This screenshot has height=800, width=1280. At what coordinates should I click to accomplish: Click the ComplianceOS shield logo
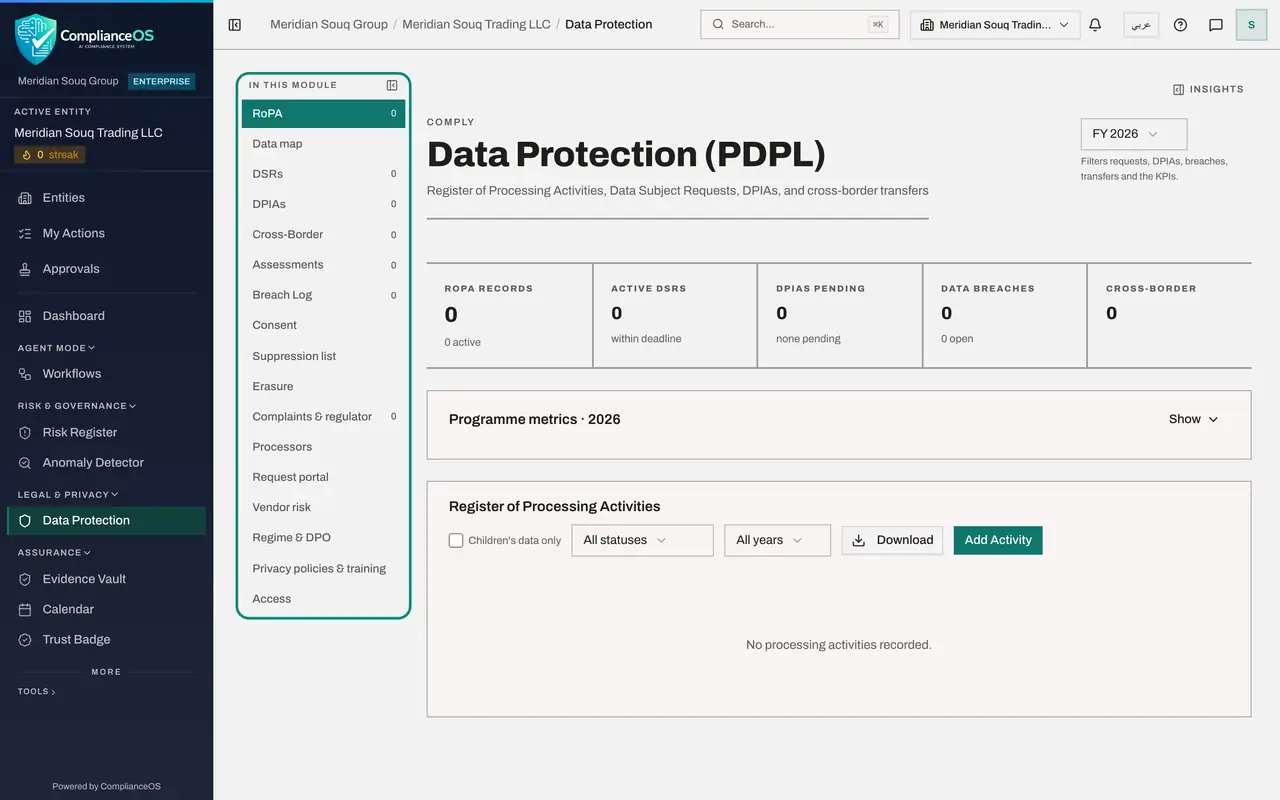coord(36,39)
